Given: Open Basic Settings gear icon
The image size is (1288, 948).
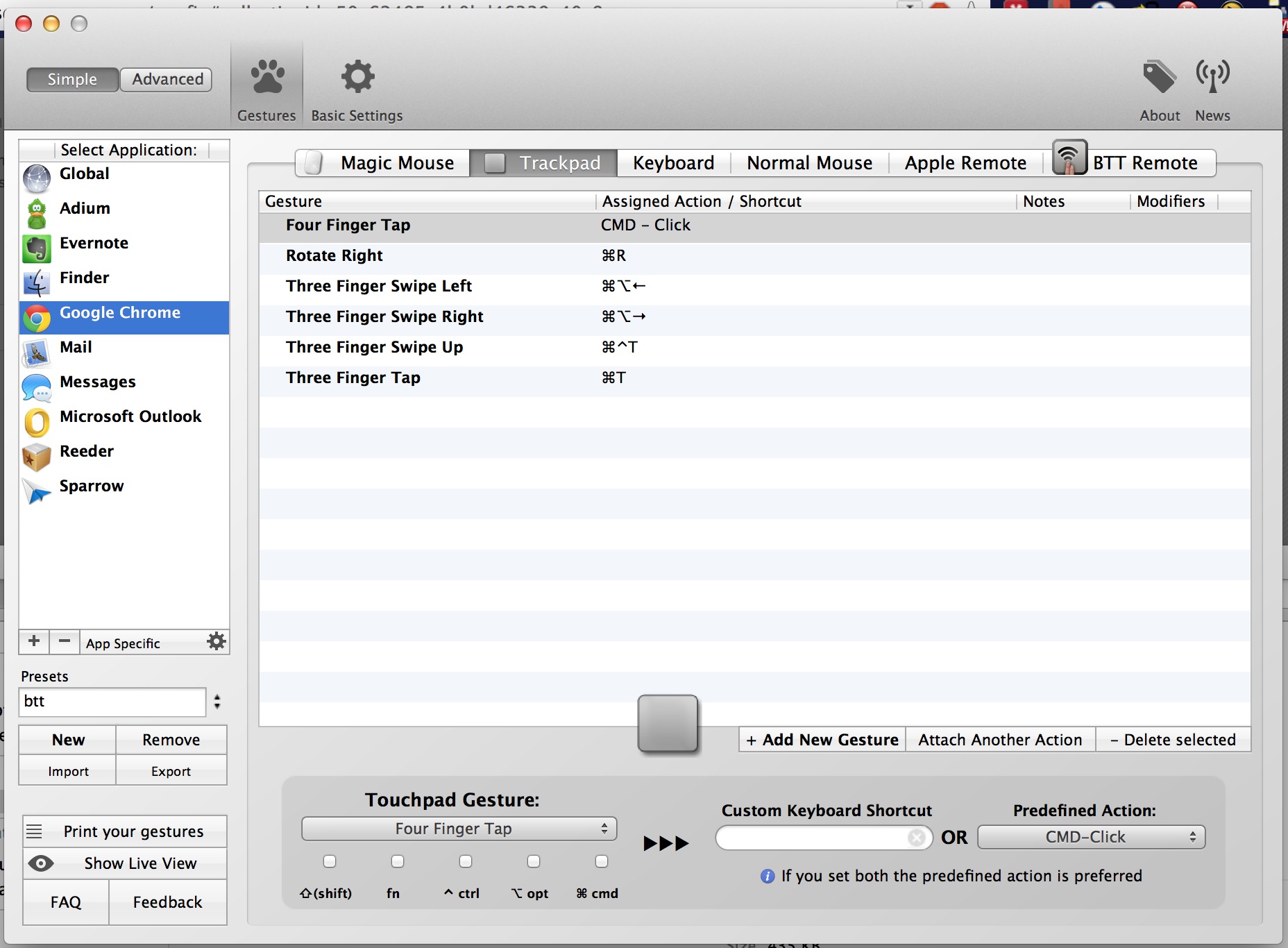Looking at the screenshot, I should (357, 78).
